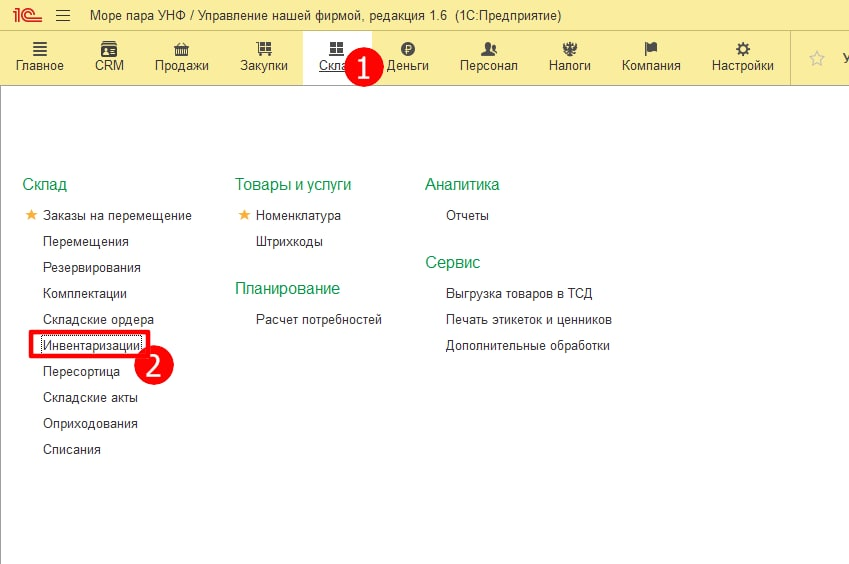This screenshot has width=849, height=564.
Task: Open the Оприходования list
Action: click(90, 423)
